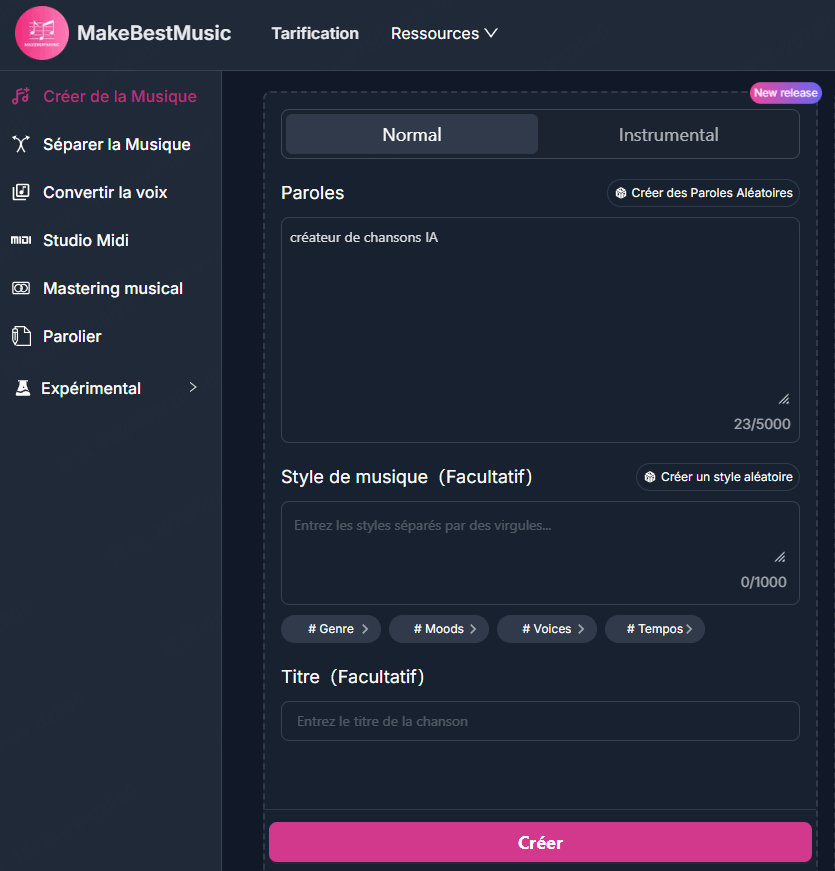Viewport: 835px width, 871px height.
Task: Open the Ressources dropdown menu
Action: point(444,33)
